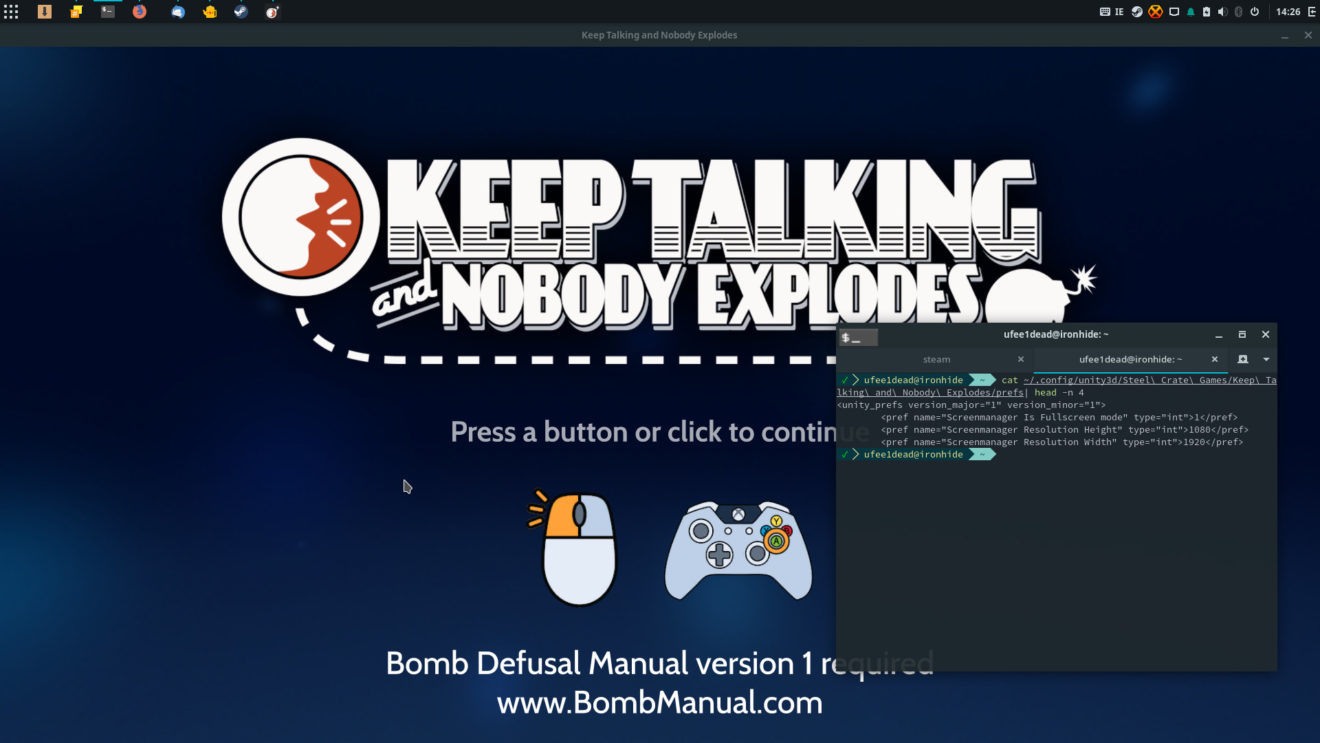Screen dimensions: 1320x743
Task: Open the sticky notes app in the panel
Action: click(x=76, y=11)
